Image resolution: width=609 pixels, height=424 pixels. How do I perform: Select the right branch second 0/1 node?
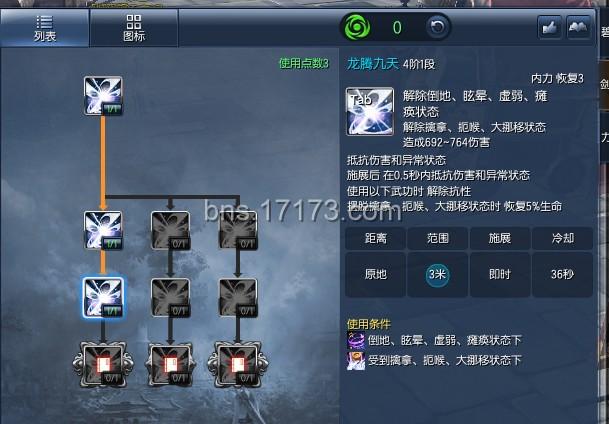[238, 298]
